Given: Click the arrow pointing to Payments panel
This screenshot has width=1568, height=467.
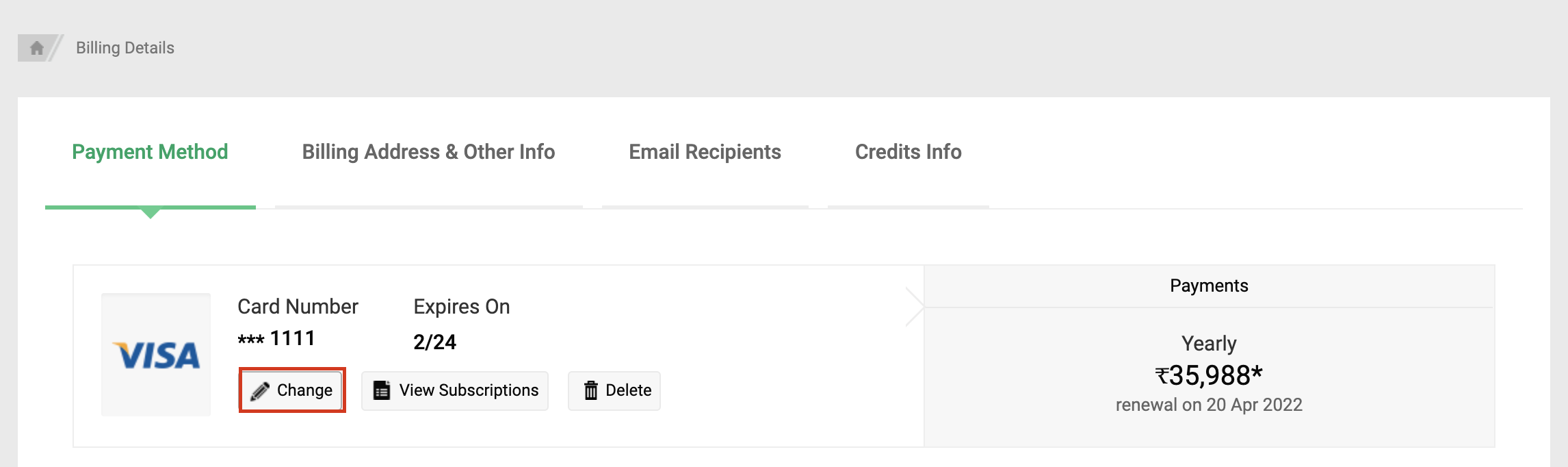Looking at the screenshot, I should click(x=915, y=307).
